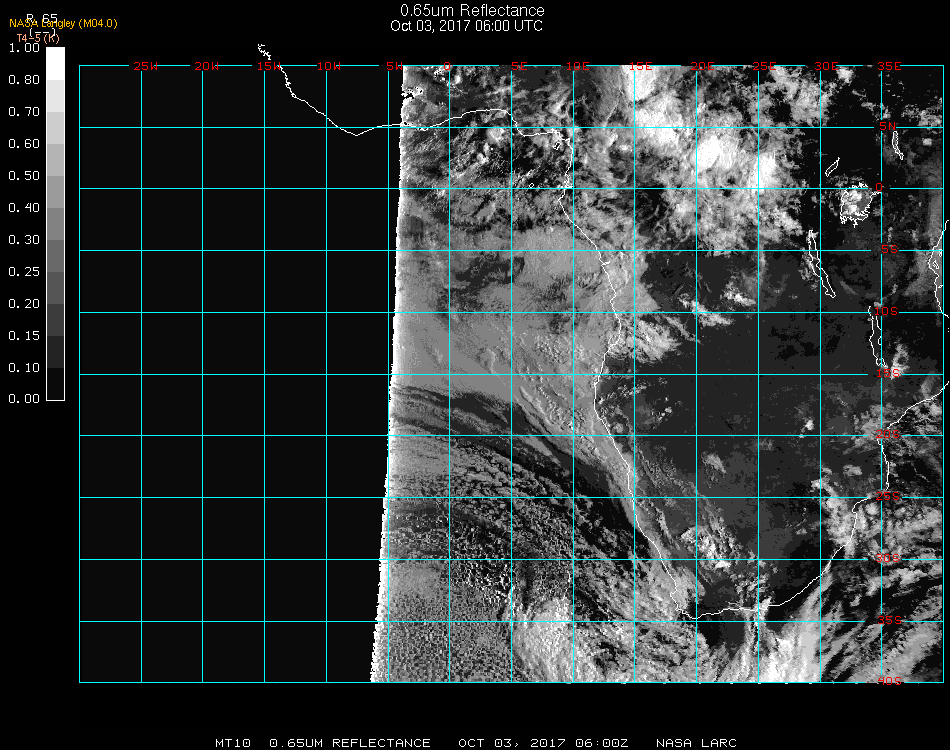Click the 5N latitude label
The width and height of the screenshot is (950, 750).
point(887,126)
